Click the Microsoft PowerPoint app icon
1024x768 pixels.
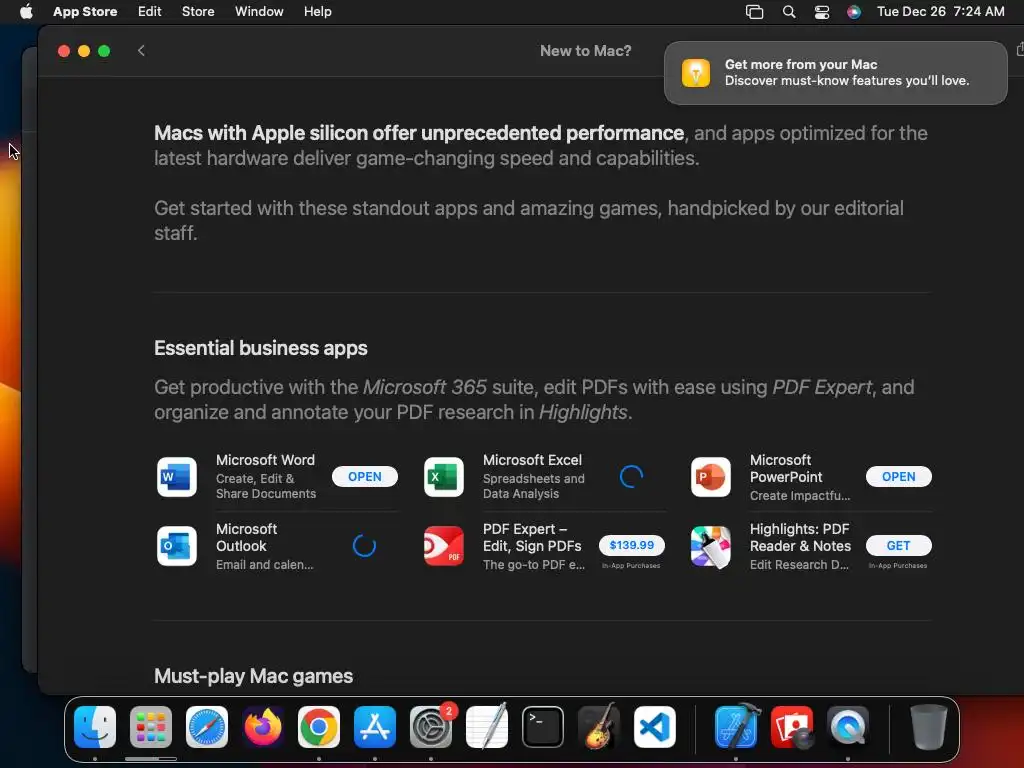(711, 477)
